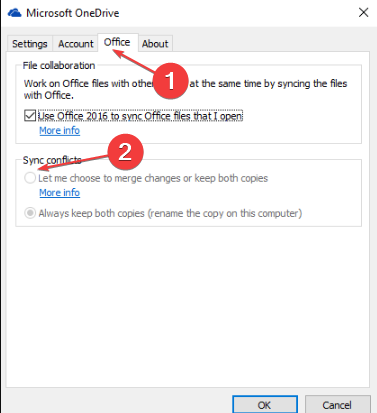Screen dimensions: 377x413
Task: Click the Cancel button
Action: (337, 405)
